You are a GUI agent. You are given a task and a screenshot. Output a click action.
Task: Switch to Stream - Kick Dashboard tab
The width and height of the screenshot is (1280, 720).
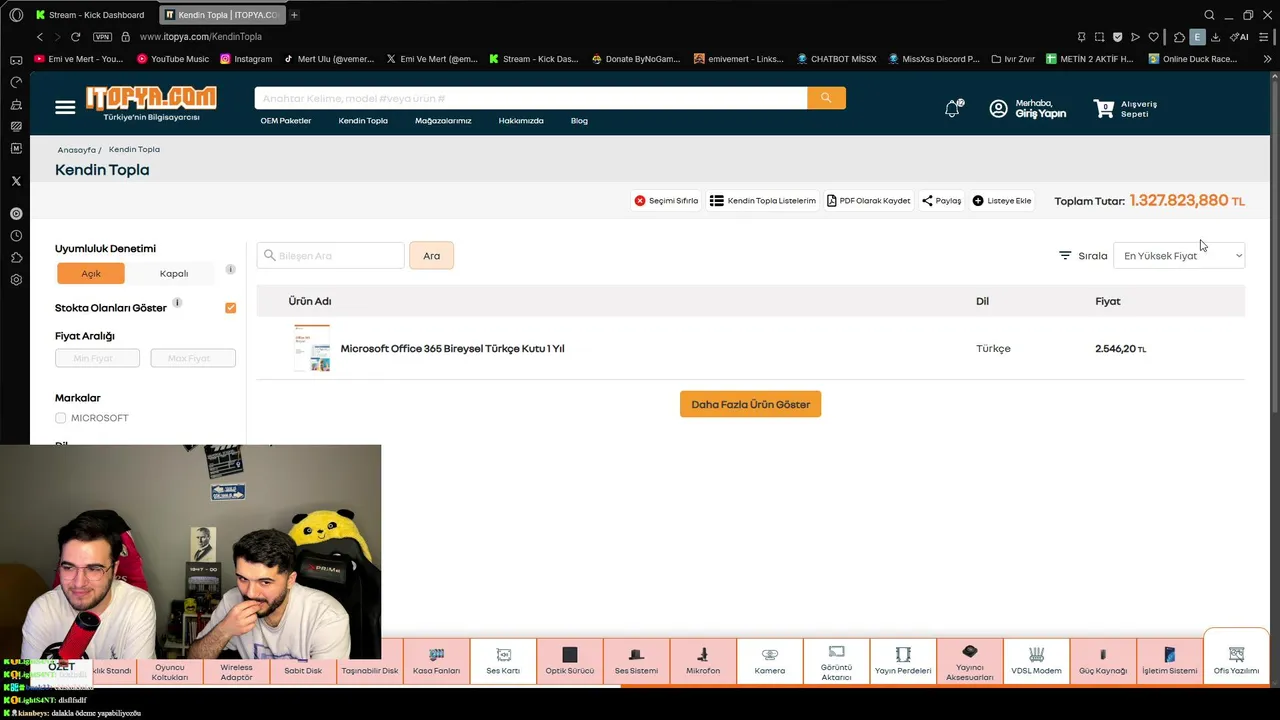click(x=93, y=15)
